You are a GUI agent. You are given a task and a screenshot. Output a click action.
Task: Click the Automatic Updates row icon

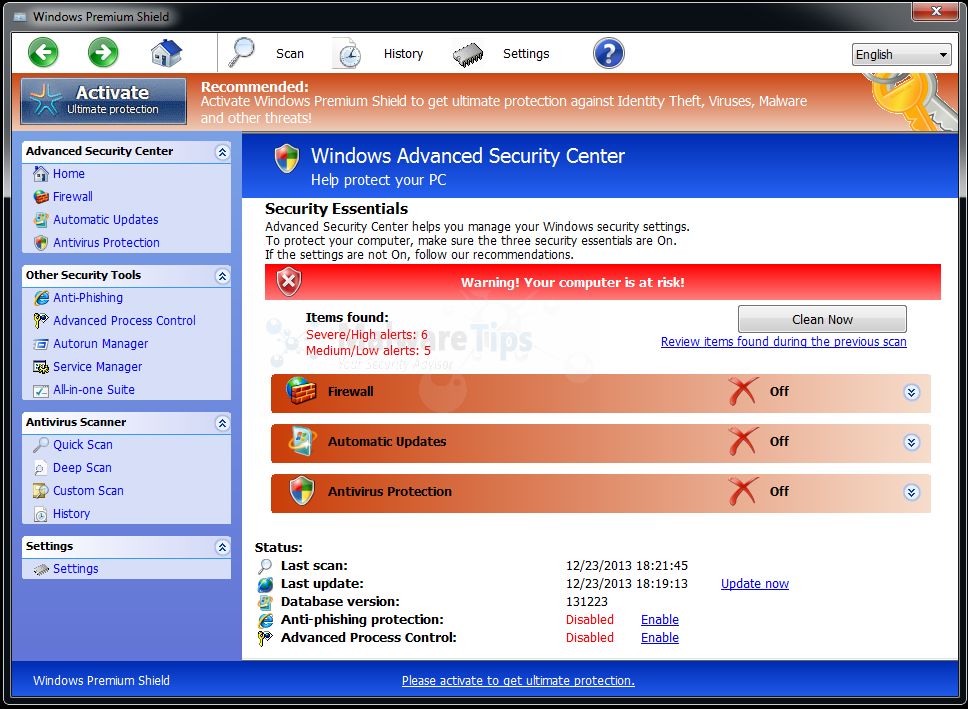pyautogui.click(x=302, y=441)
